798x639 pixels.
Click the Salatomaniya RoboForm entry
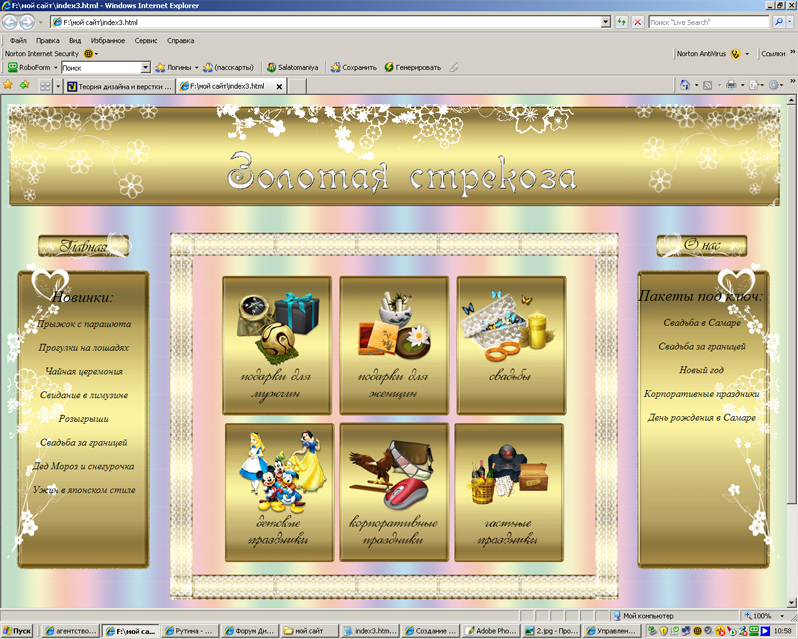point(293,67)
